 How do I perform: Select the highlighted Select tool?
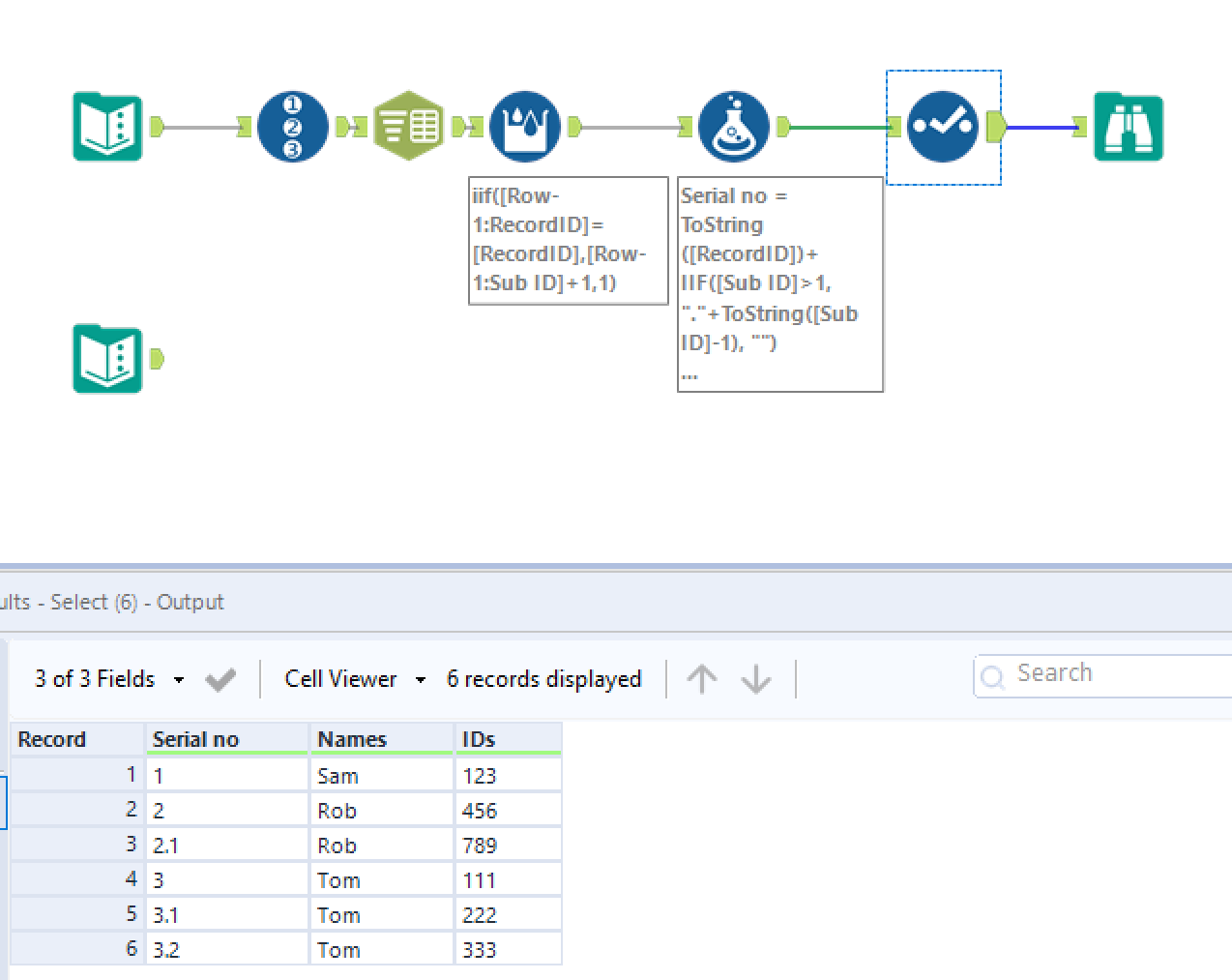point(943,126)
